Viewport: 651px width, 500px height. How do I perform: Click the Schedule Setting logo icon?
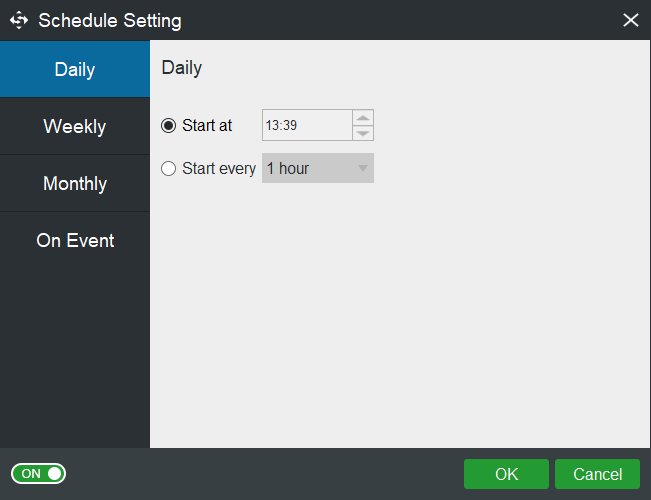pos(19,20)
